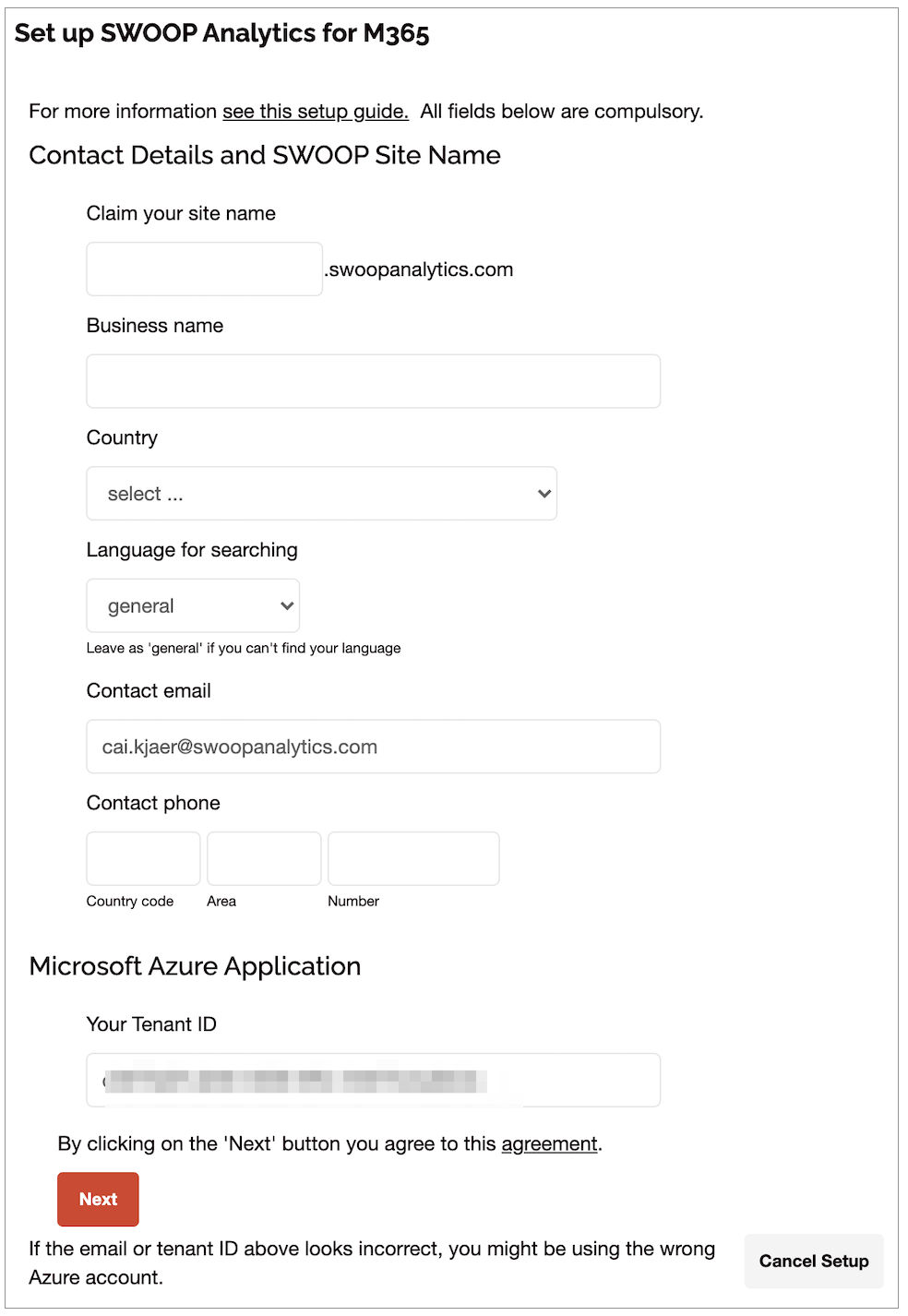Click the 'Set up SWOOP Analytics for M365' title
The height and width of the screenshot is (1316, 908).
pos(222,33)
